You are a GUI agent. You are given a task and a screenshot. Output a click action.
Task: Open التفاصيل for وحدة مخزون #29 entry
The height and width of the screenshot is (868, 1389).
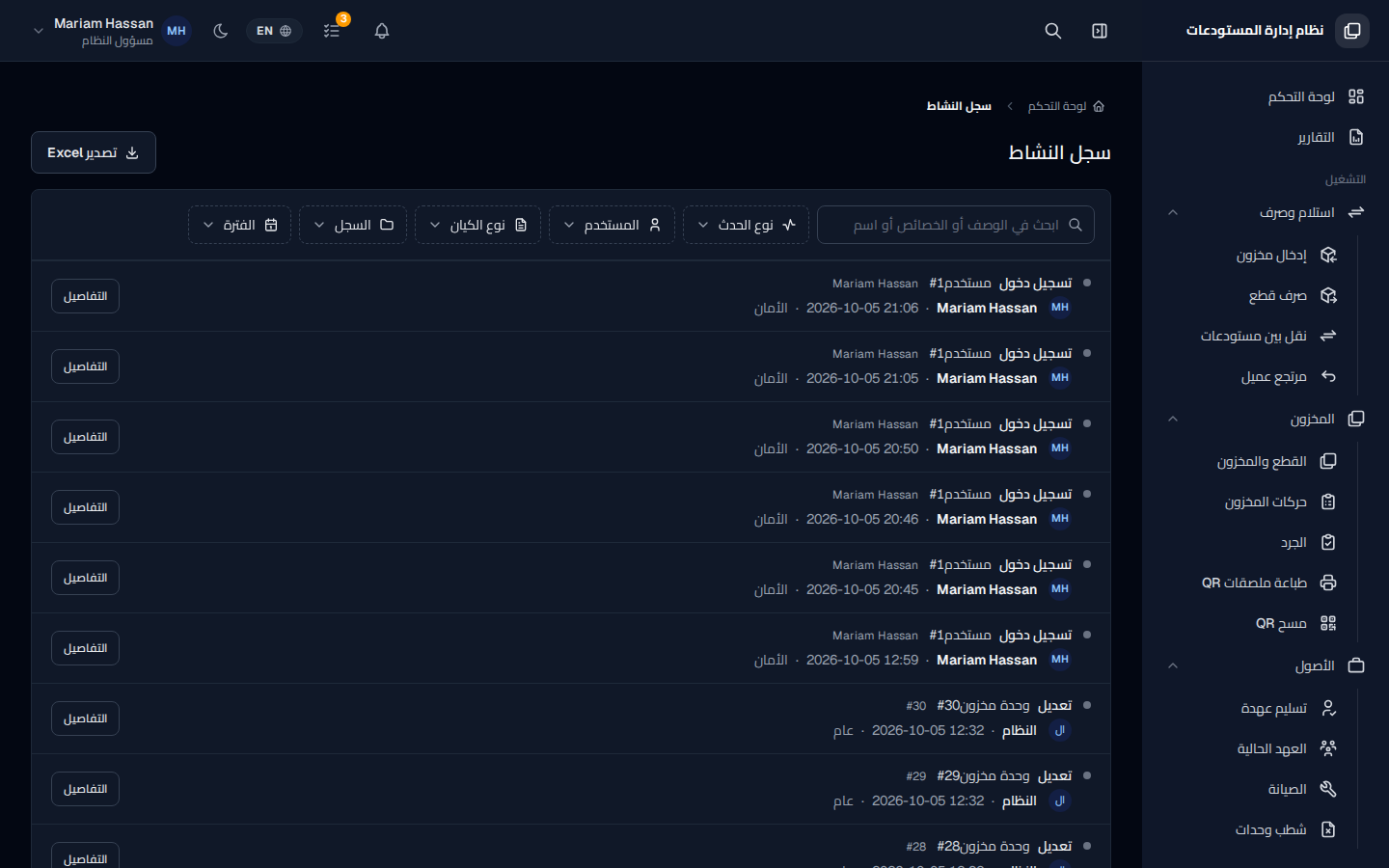coord(85,789)
